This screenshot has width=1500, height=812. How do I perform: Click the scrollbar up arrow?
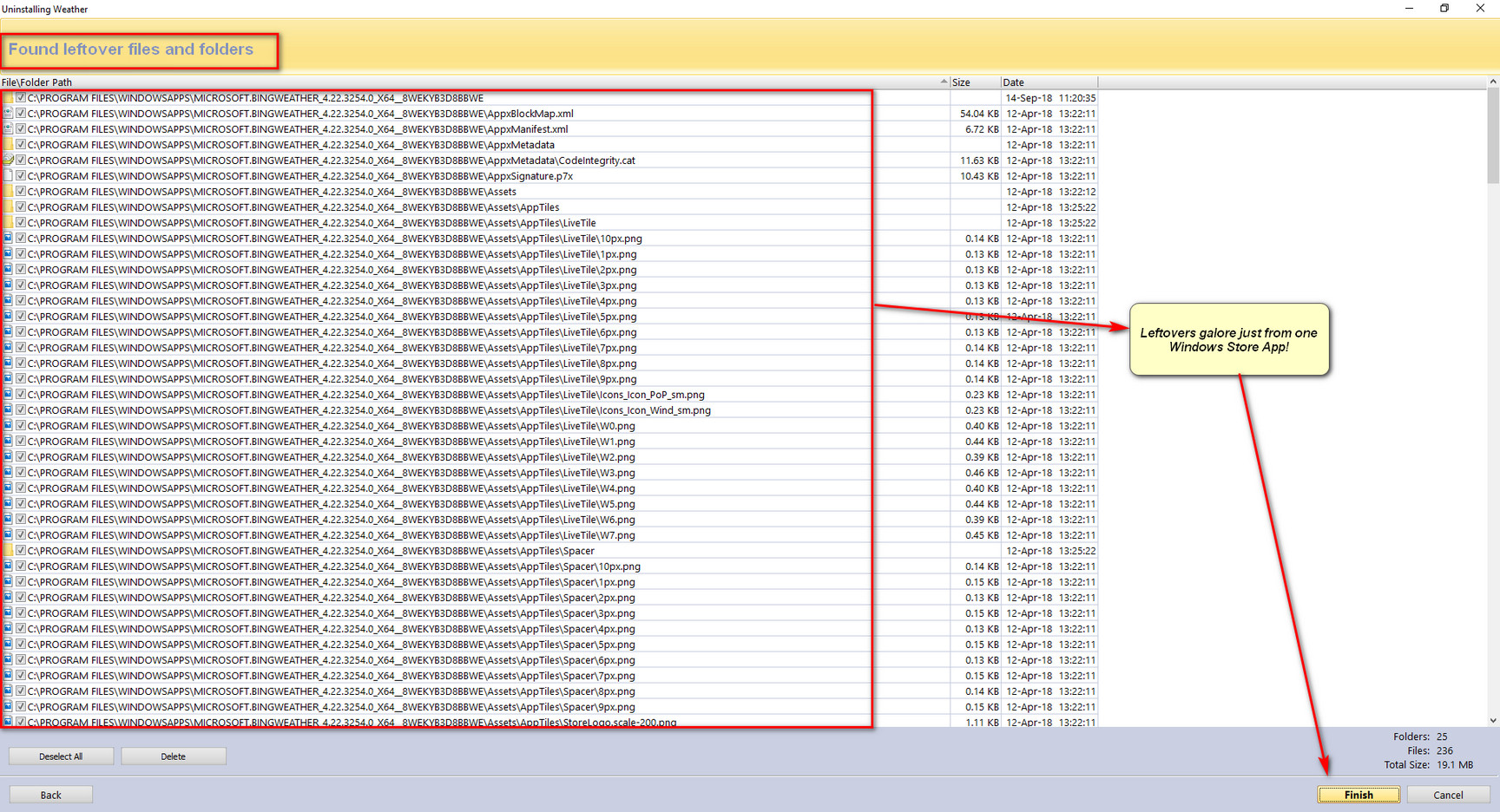coord(1493,82)
